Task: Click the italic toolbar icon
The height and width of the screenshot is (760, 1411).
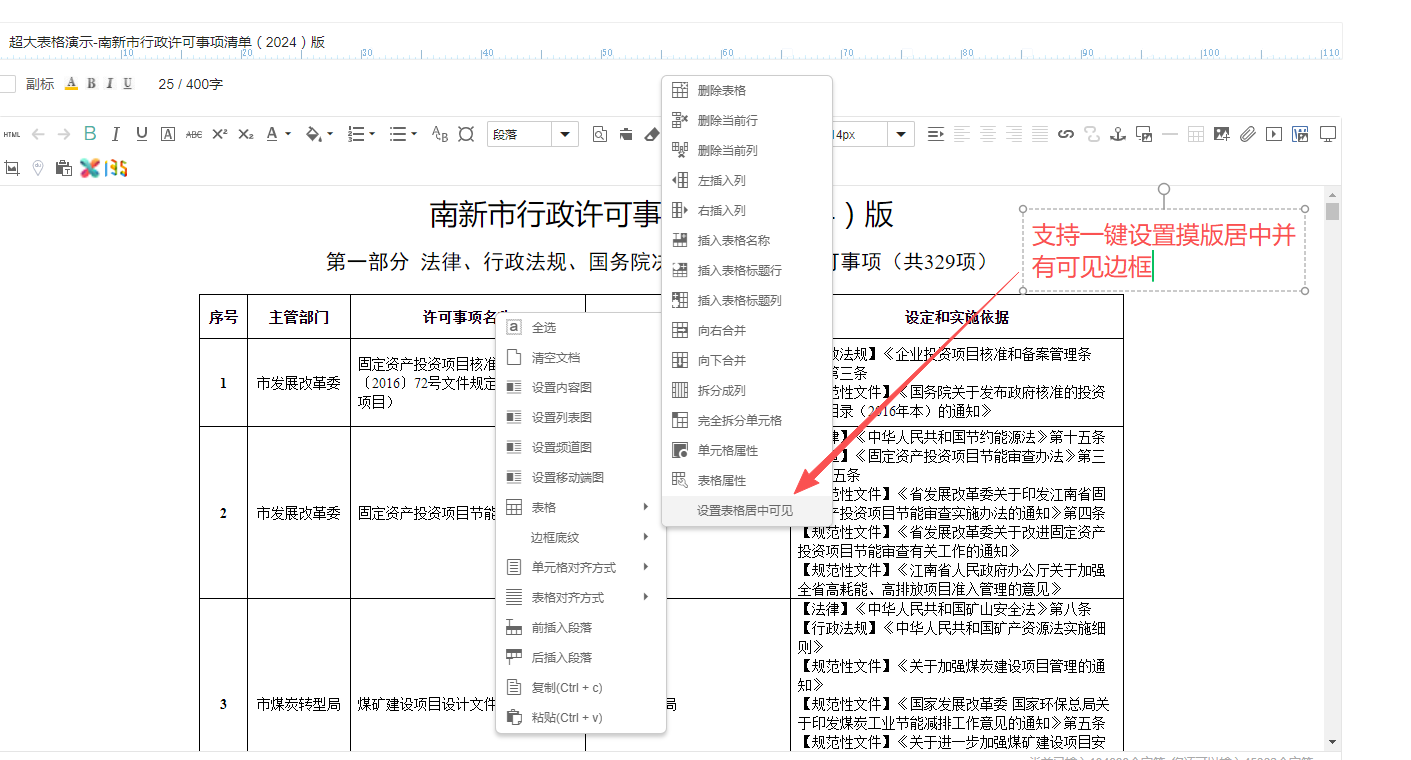Action: 116,134
